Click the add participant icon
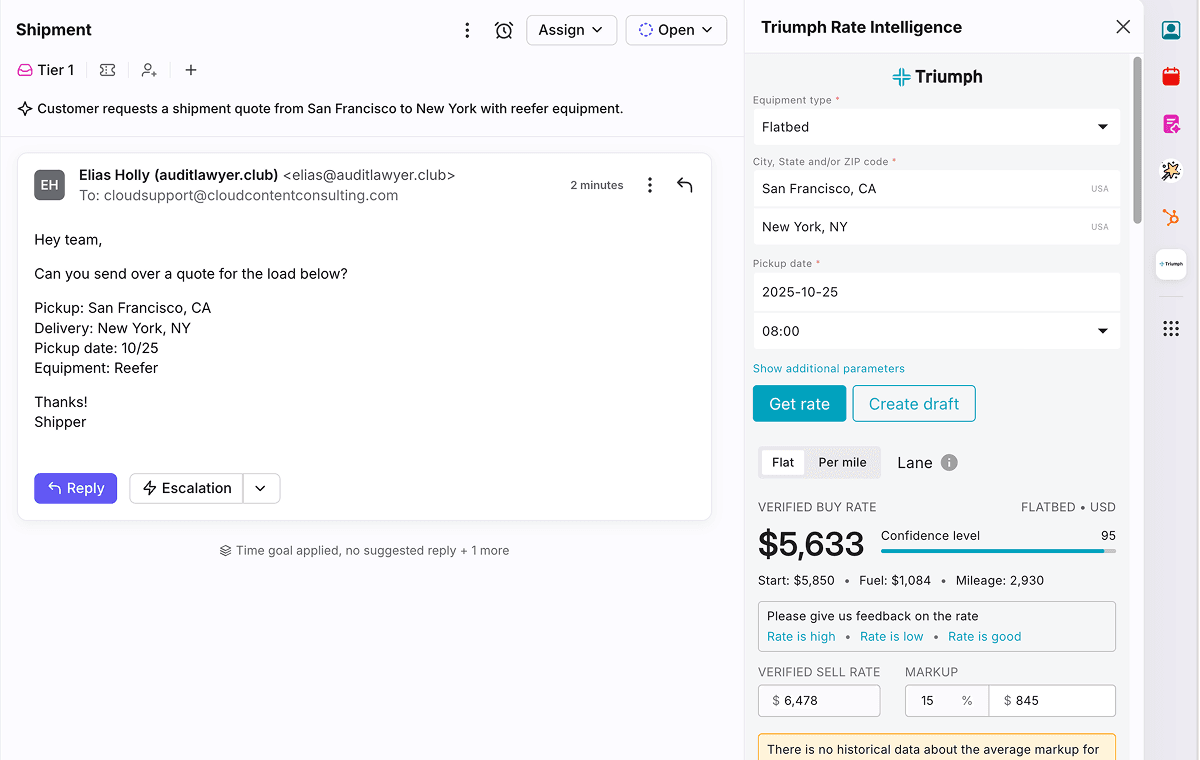Screen dimensions: 1200x760 (149, 70)
